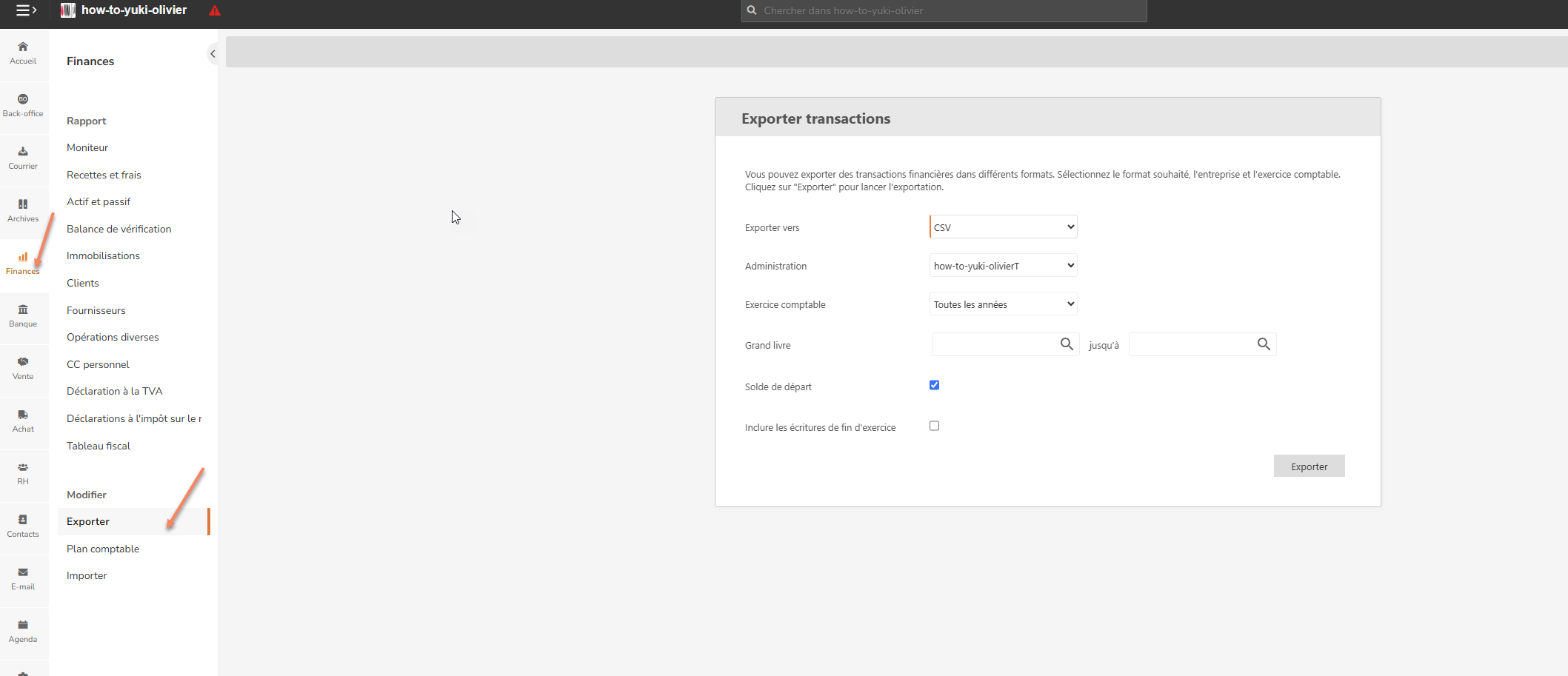Screen dimensions: 1568x676
Task: Open Balance de vérification
Action: [x=119, y=229]
